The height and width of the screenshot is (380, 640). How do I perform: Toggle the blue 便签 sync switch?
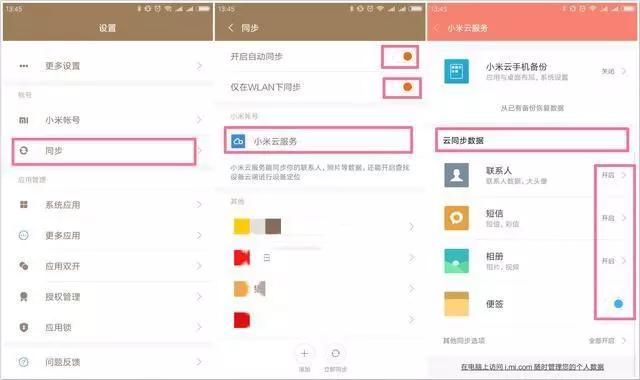[x=614, y=304]
